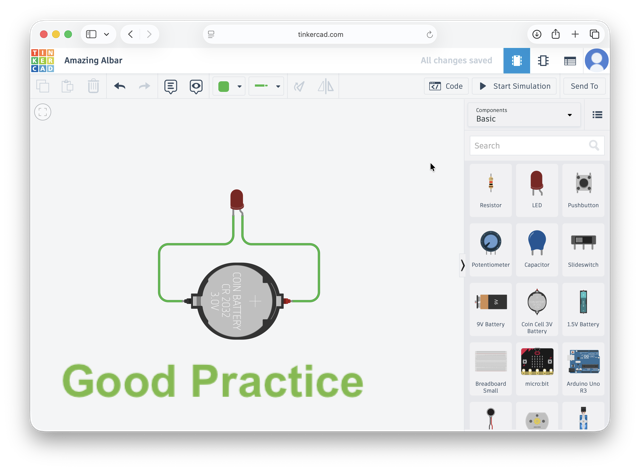The height and width of the screenshot is (471, 640).
Task: Click the project name Amazing Albar
Action: pyautogui.click(x=93, y=60)
